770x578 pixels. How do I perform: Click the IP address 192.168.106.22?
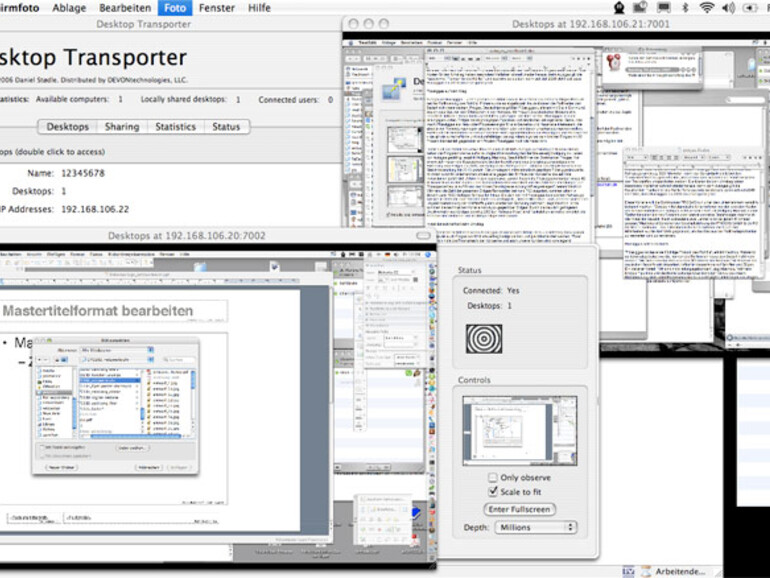pyautogui.click(x=95, y=209)
